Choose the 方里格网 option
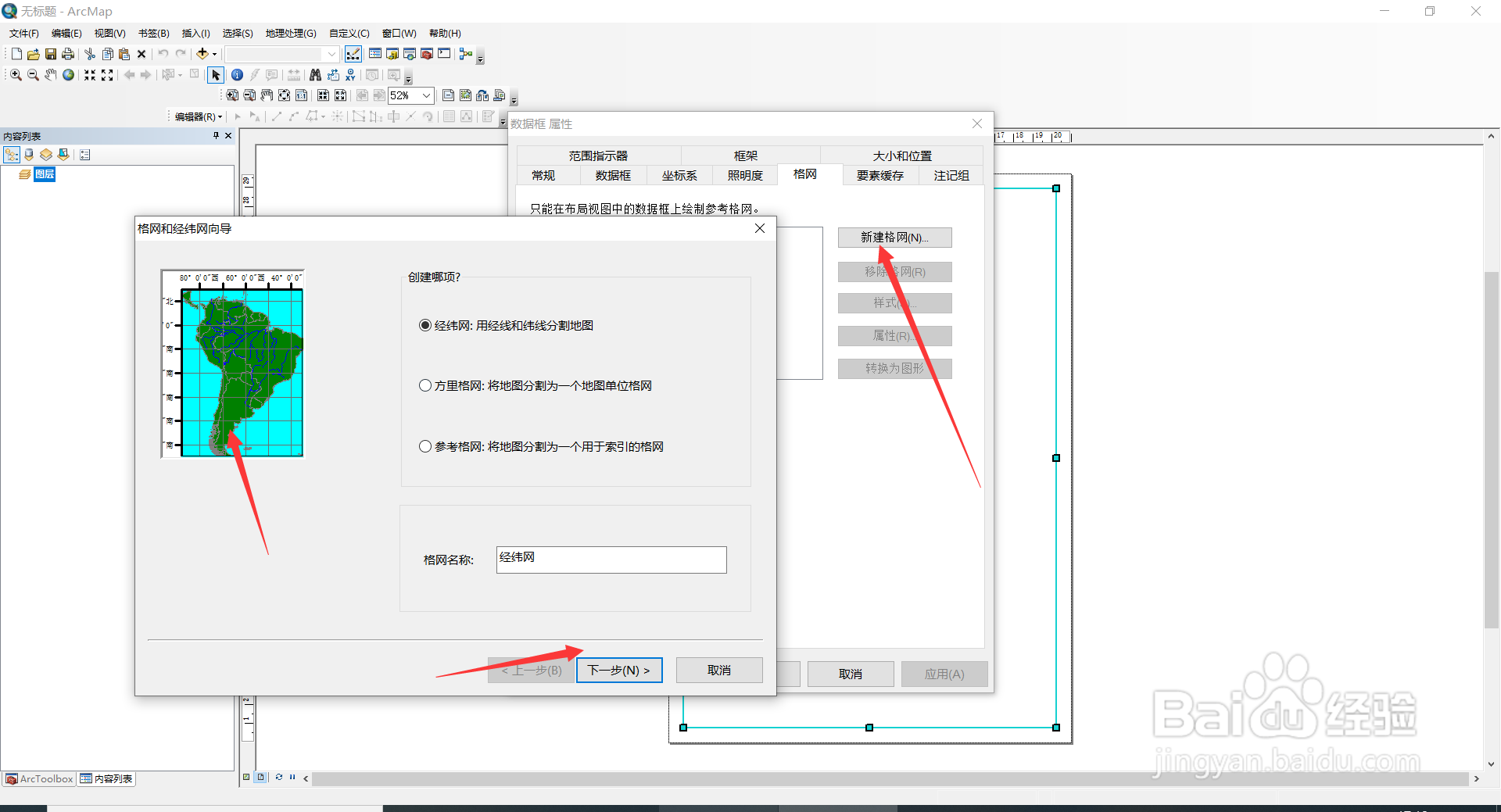 [x=425, y=385]
